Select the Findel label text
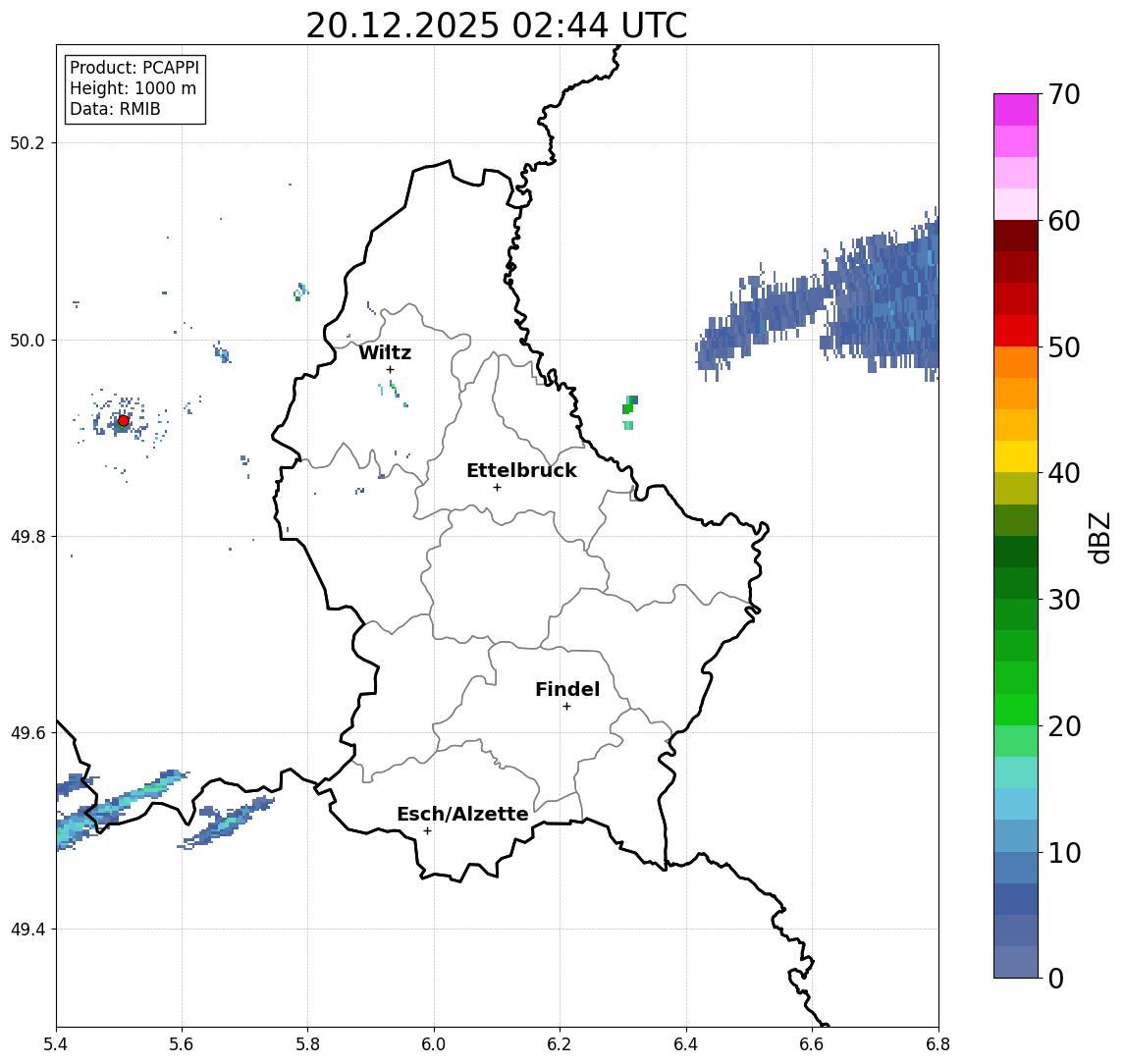Screen dimensions: 1124x1064 567,689
